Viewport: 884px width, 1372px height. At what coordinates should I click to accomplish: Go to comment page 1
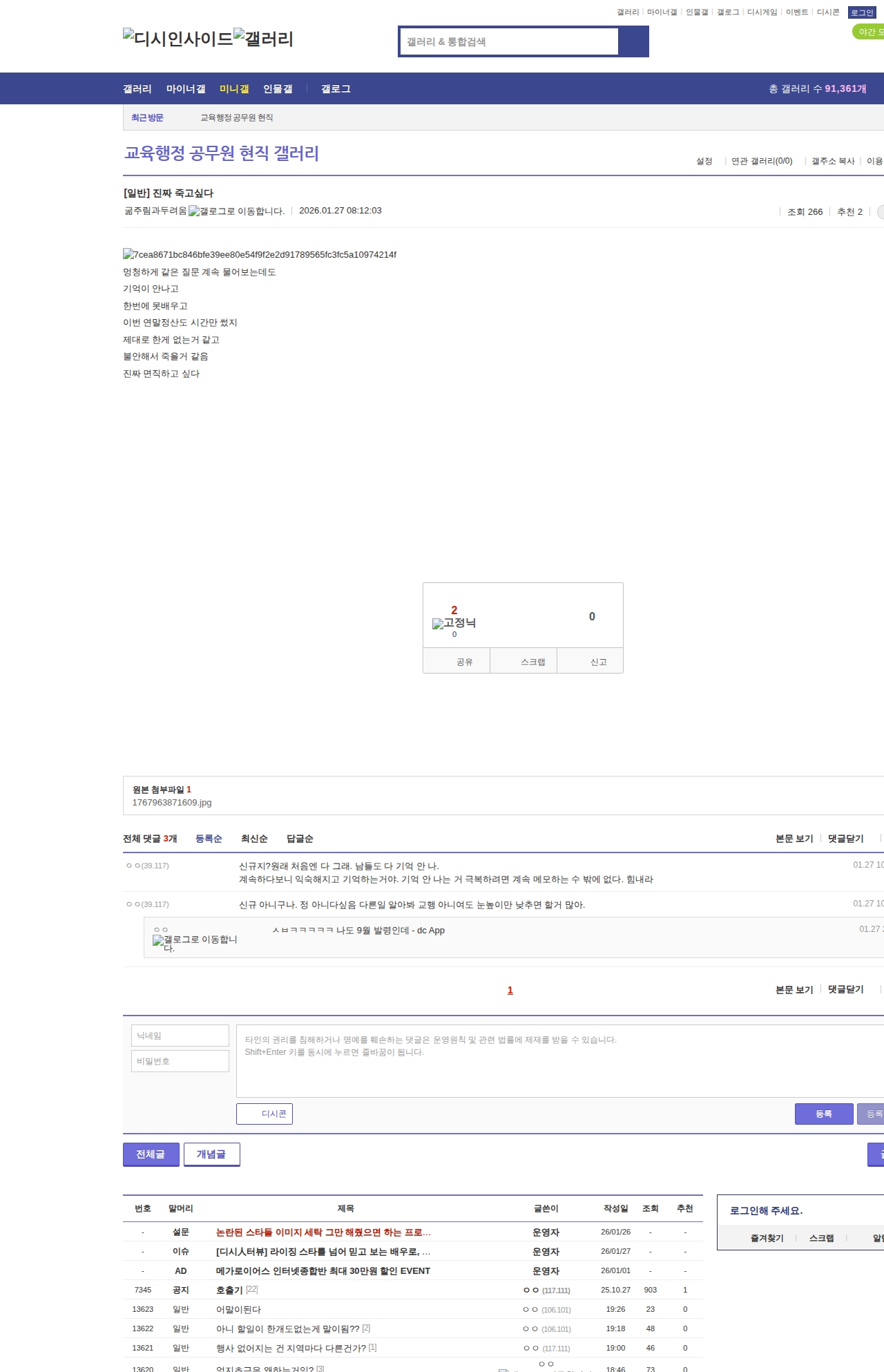[510, 990]
